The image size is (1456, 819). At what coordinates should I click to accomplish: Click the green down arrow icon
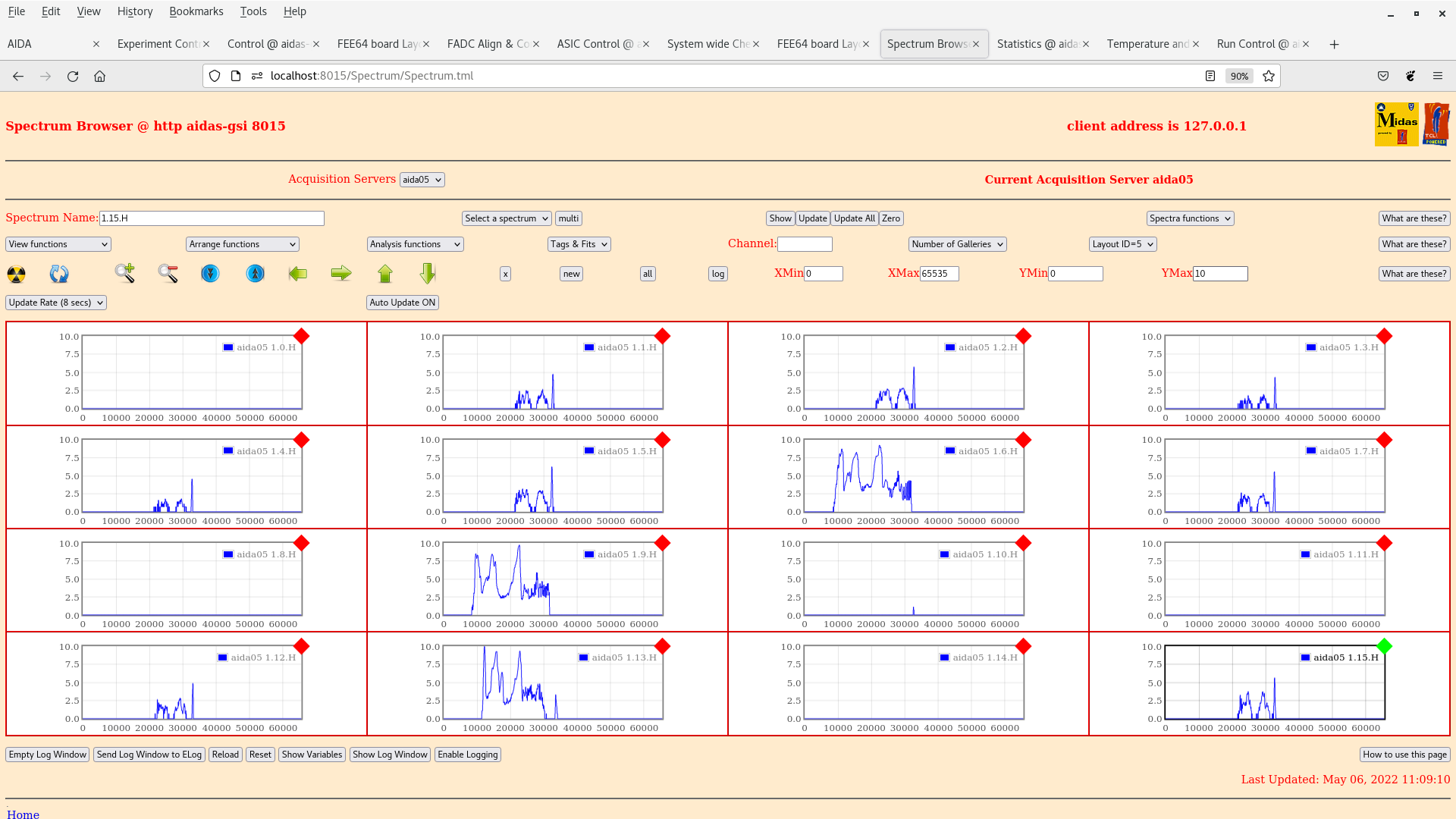point(428,273)
